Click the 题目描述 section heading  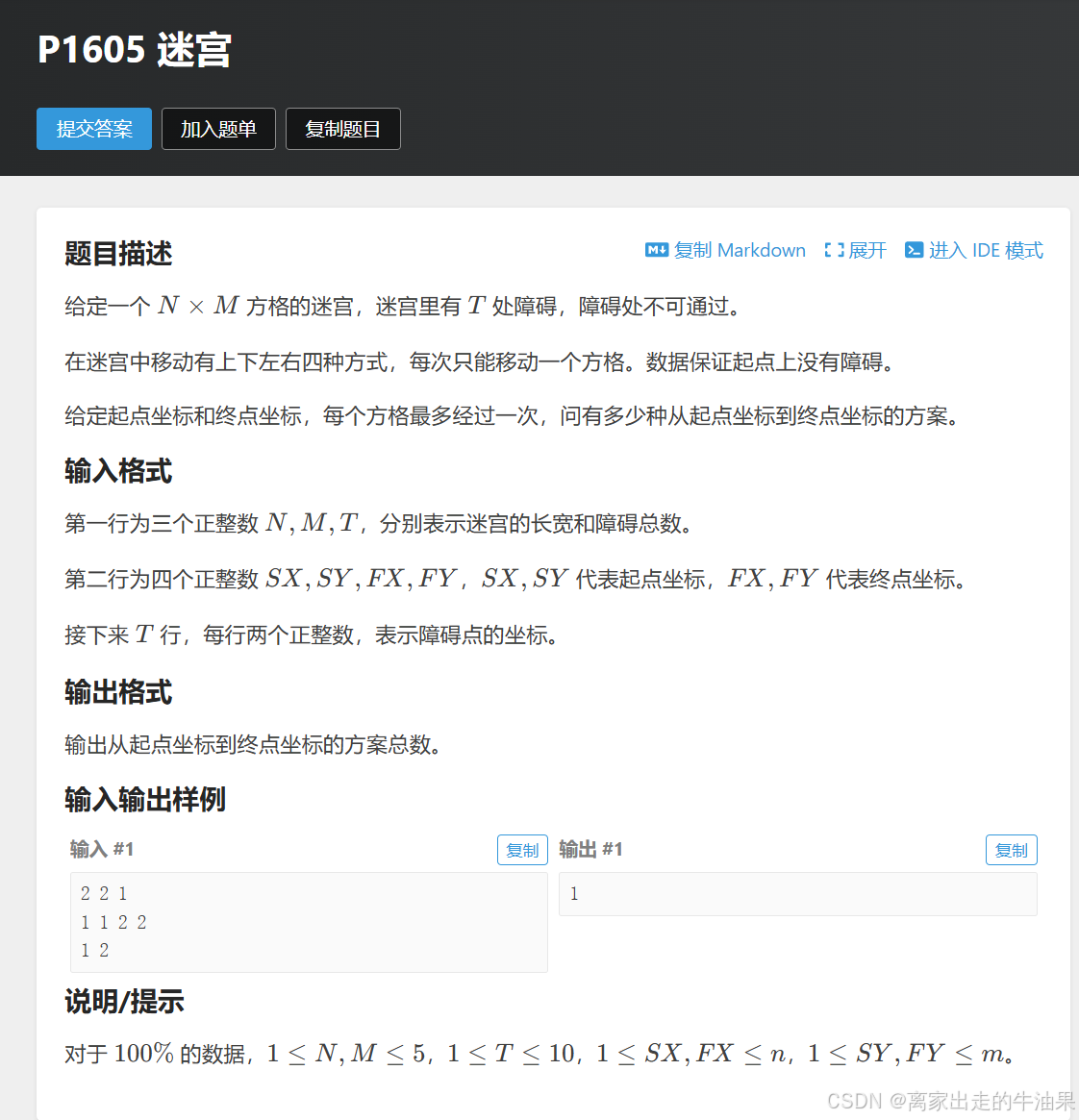(x=117, y=254)
